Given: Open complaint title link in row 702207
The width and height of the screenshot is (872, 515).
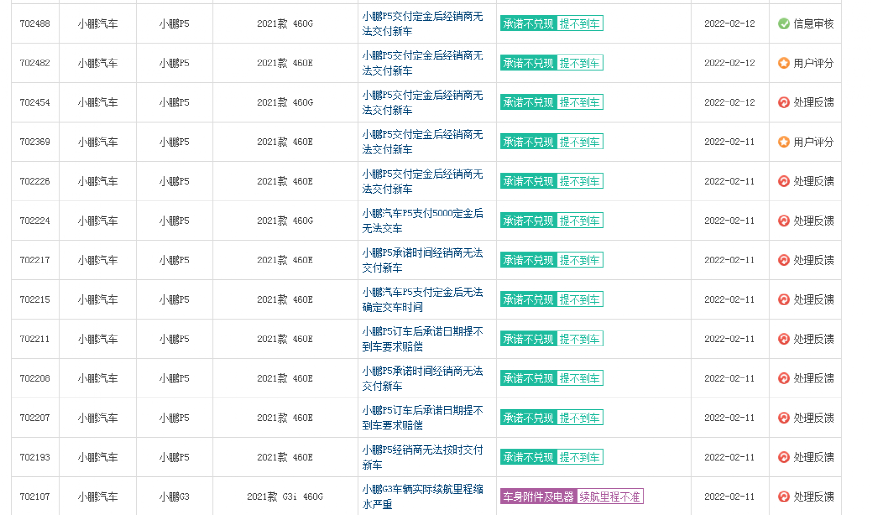Looking at the screenshot, I should (x=422, y=418).
